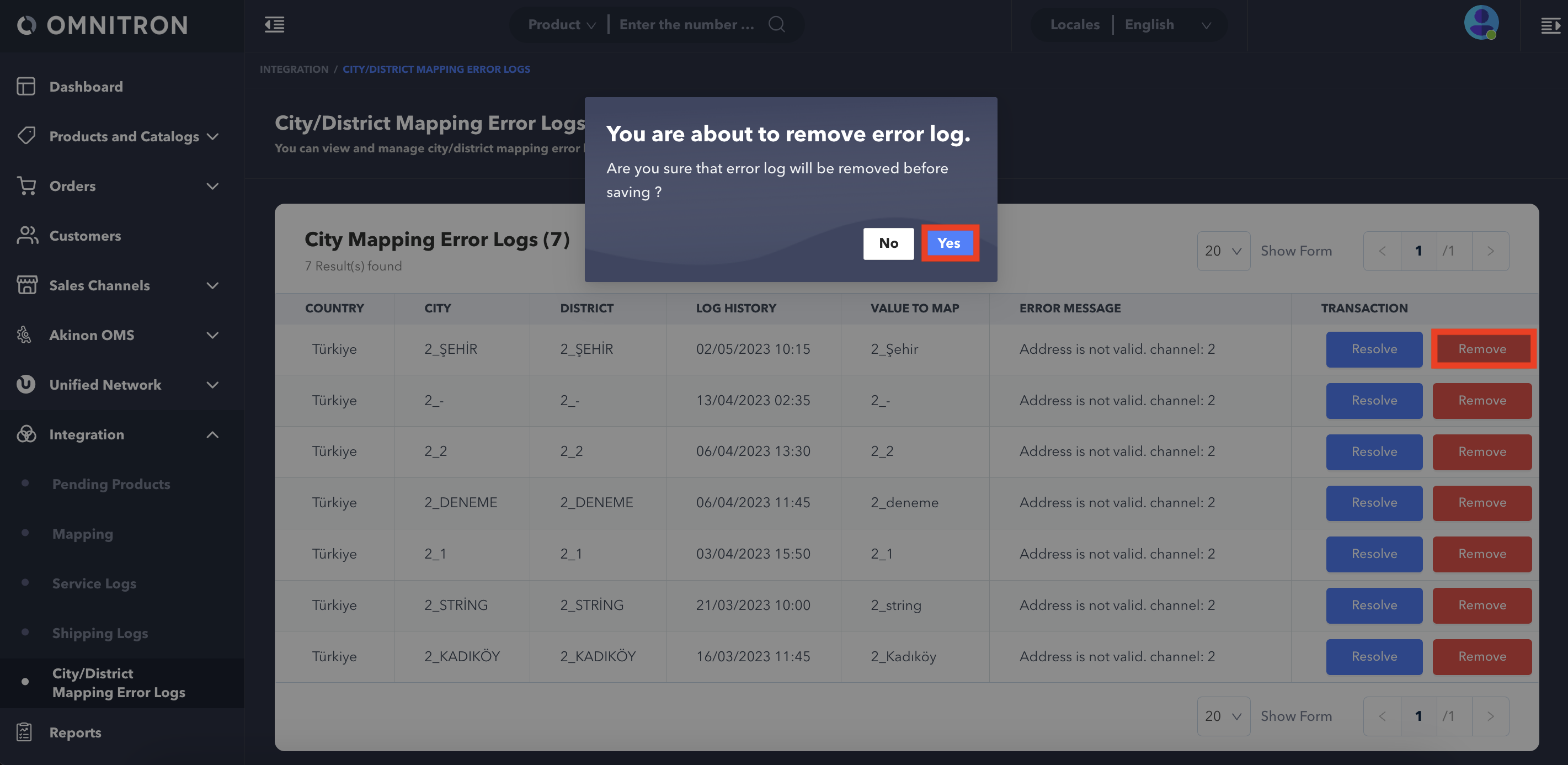Collapse sidebar with the top menu icon

274,25
